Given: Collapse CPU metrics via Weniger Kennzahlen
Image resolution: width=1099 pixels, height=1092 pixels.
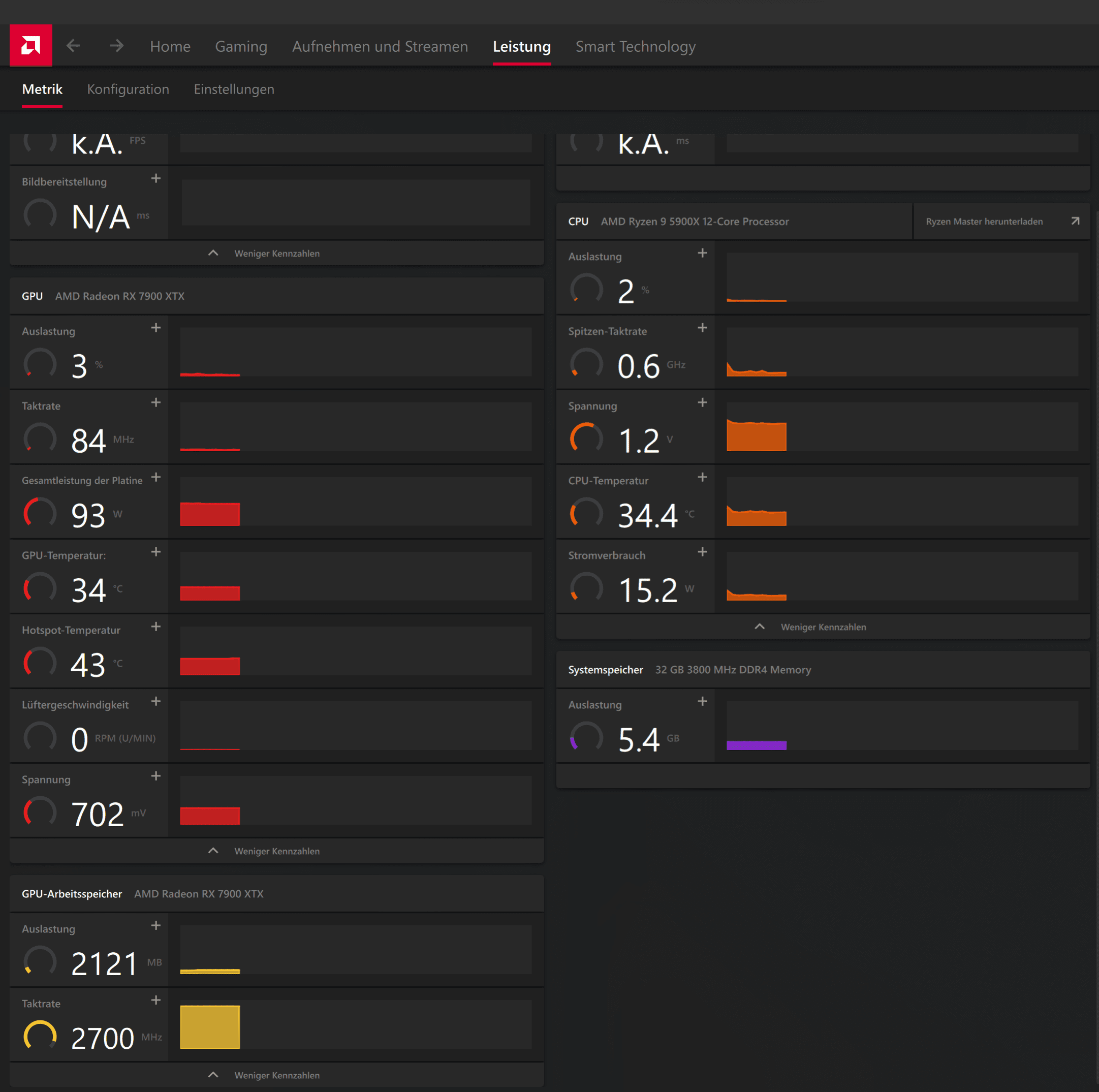Looking at the screenshot, I should tap(823, 627).
